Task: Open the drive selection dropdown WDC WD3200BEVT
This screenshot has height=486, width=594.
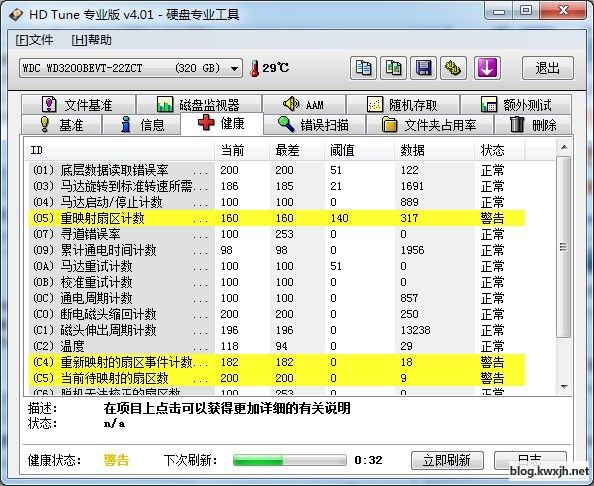Action: [x=131, y=68]
